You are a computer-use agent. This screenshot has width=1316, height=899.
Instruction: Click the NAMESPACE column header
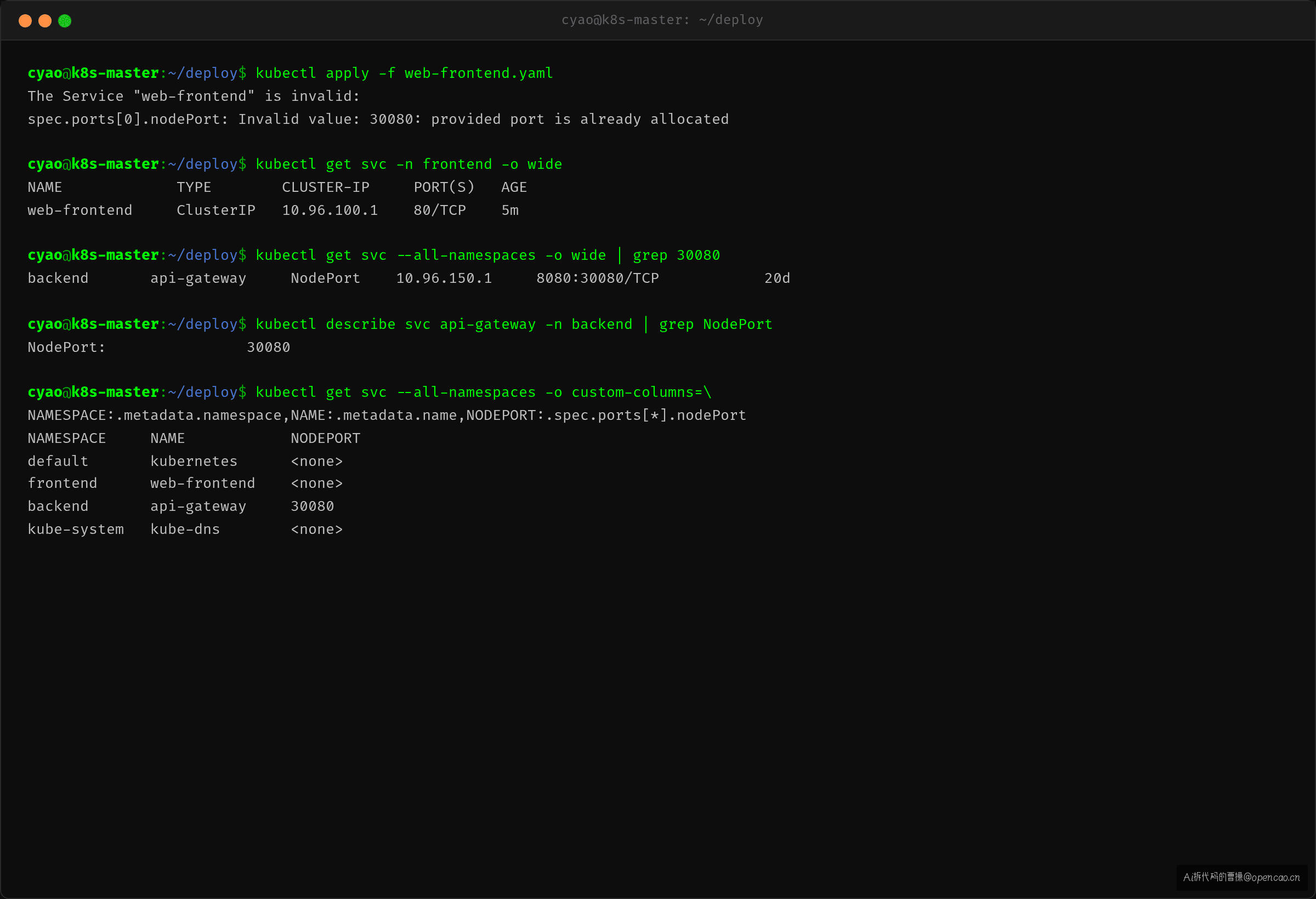pos(67,438)
